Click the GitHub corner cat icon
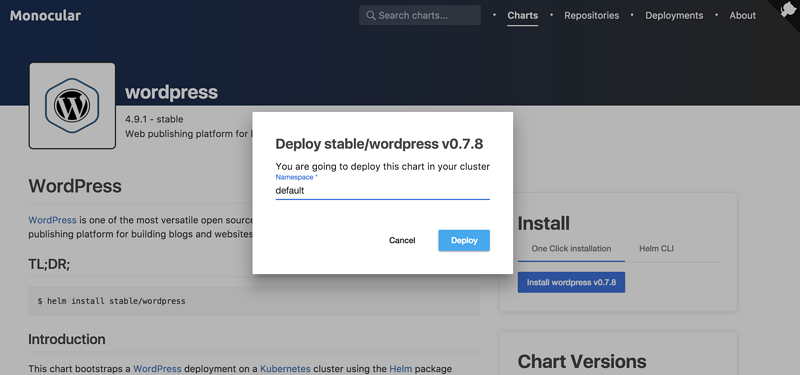Viewport: 800px width, 375px height. coord(789,10)
